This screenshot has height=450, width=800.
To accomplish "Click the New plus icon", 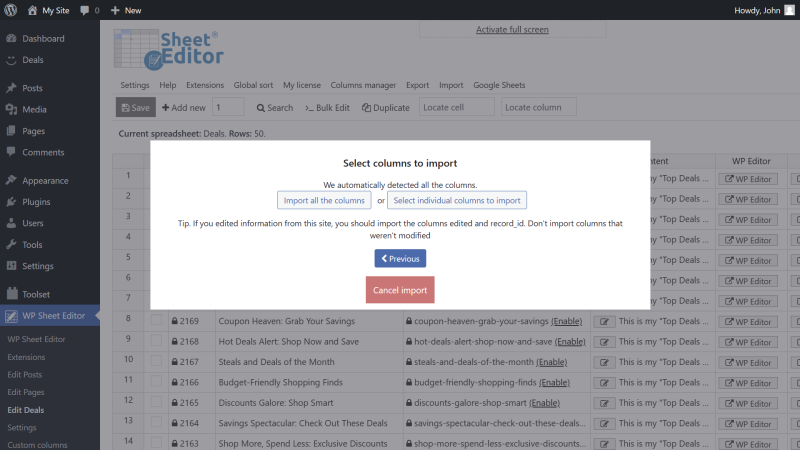I will pos(115,10).
